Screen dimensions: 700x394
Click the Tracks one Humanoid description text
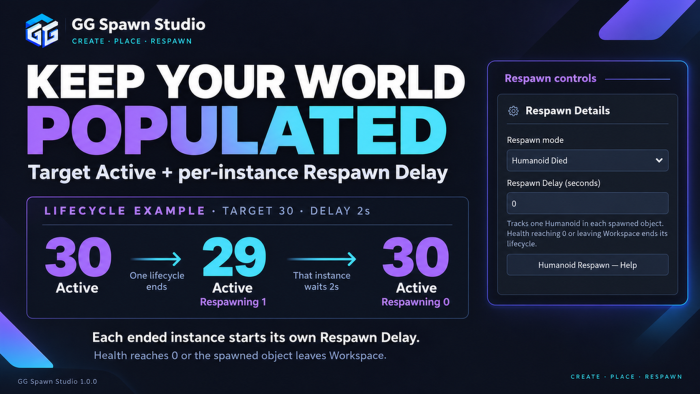pyautogui.click(x=587, y=233)
